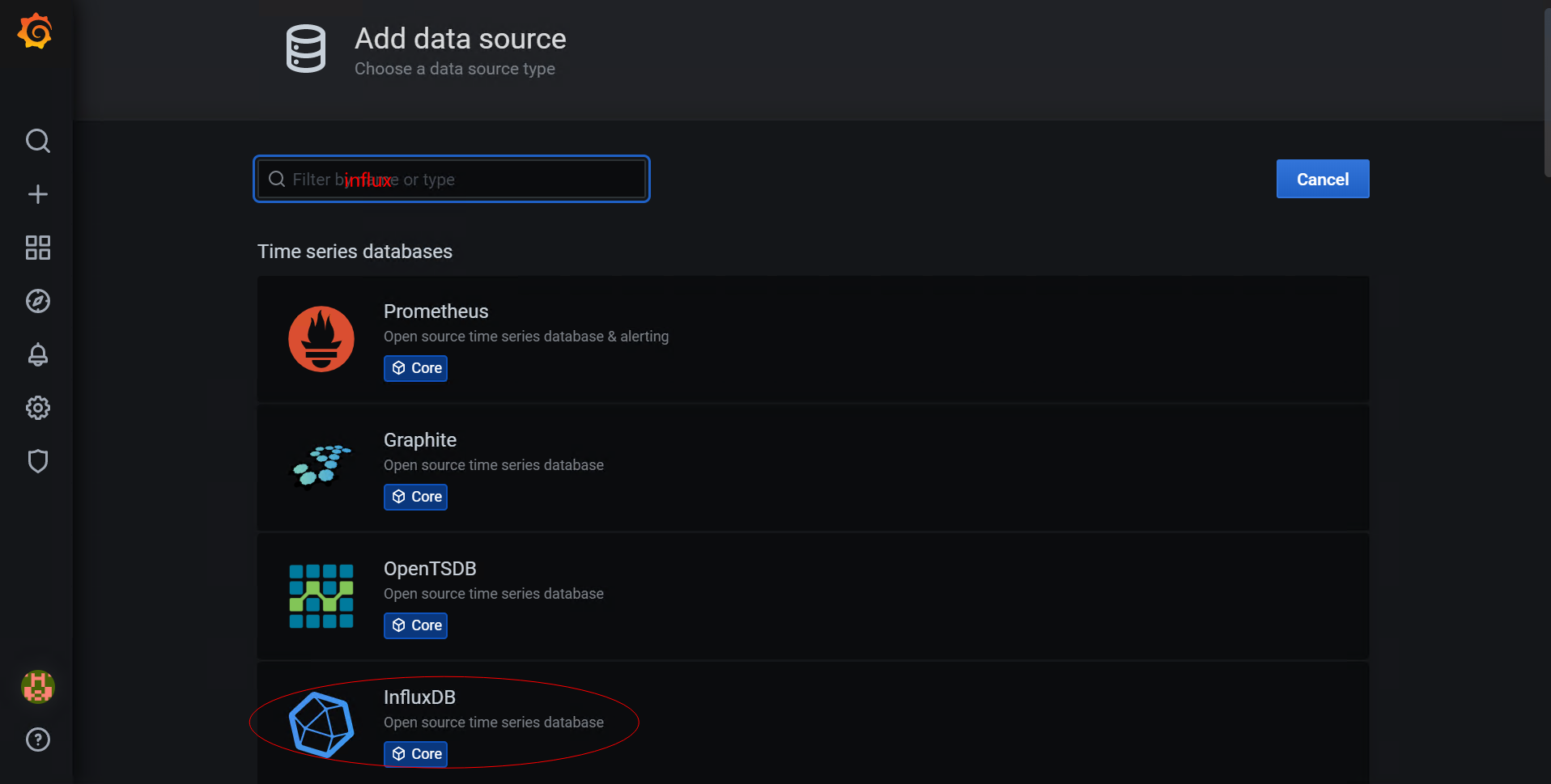Open the Configuration gear icon

[x=37, y=408]
